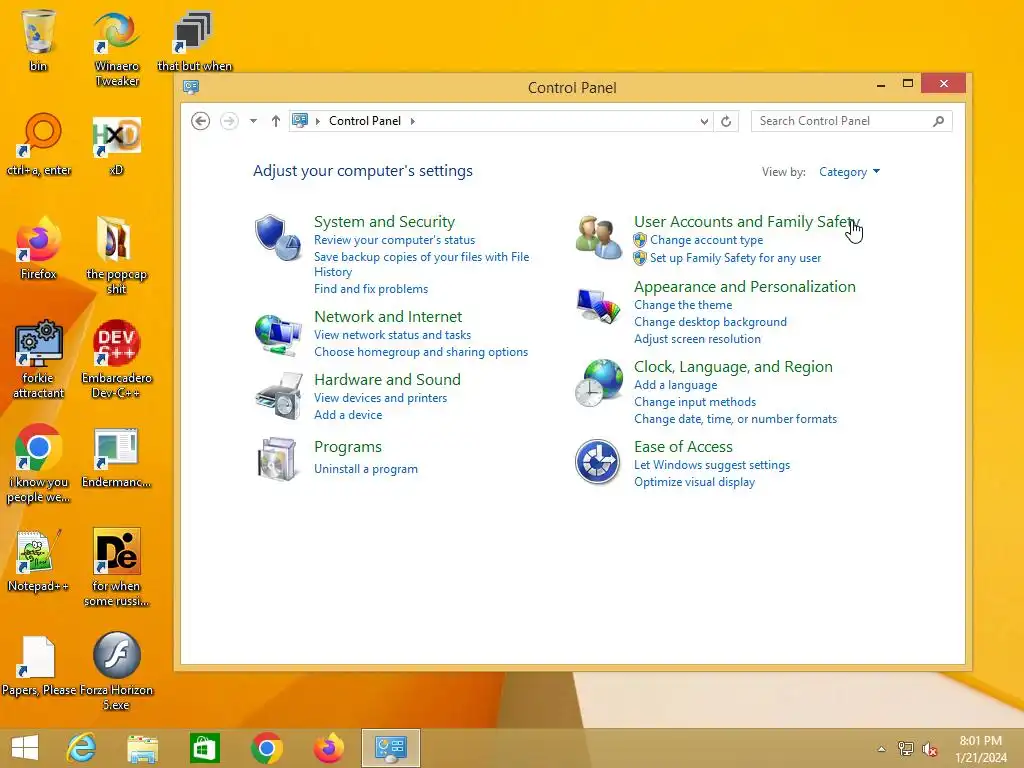Refresh the Control Panel view
The width and height of the screenshot is (1024, 768).
pyautogui.click(x=726, y=121)
